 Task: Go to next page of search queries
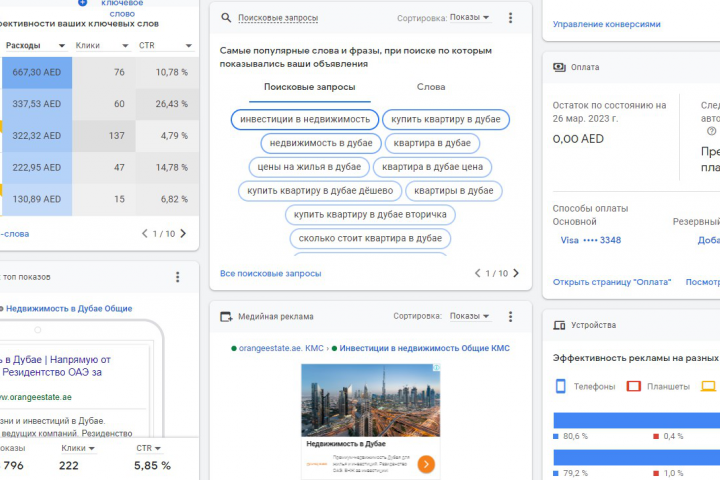(x=516, y=273)
